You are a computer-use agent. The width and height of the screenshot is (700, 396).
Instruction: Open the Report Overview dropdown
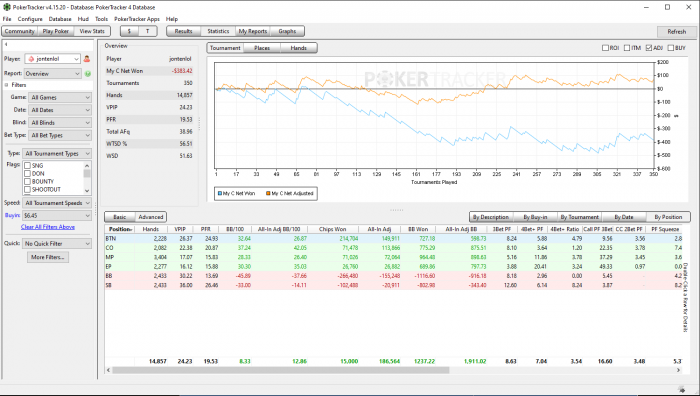(x=52, y=74)
